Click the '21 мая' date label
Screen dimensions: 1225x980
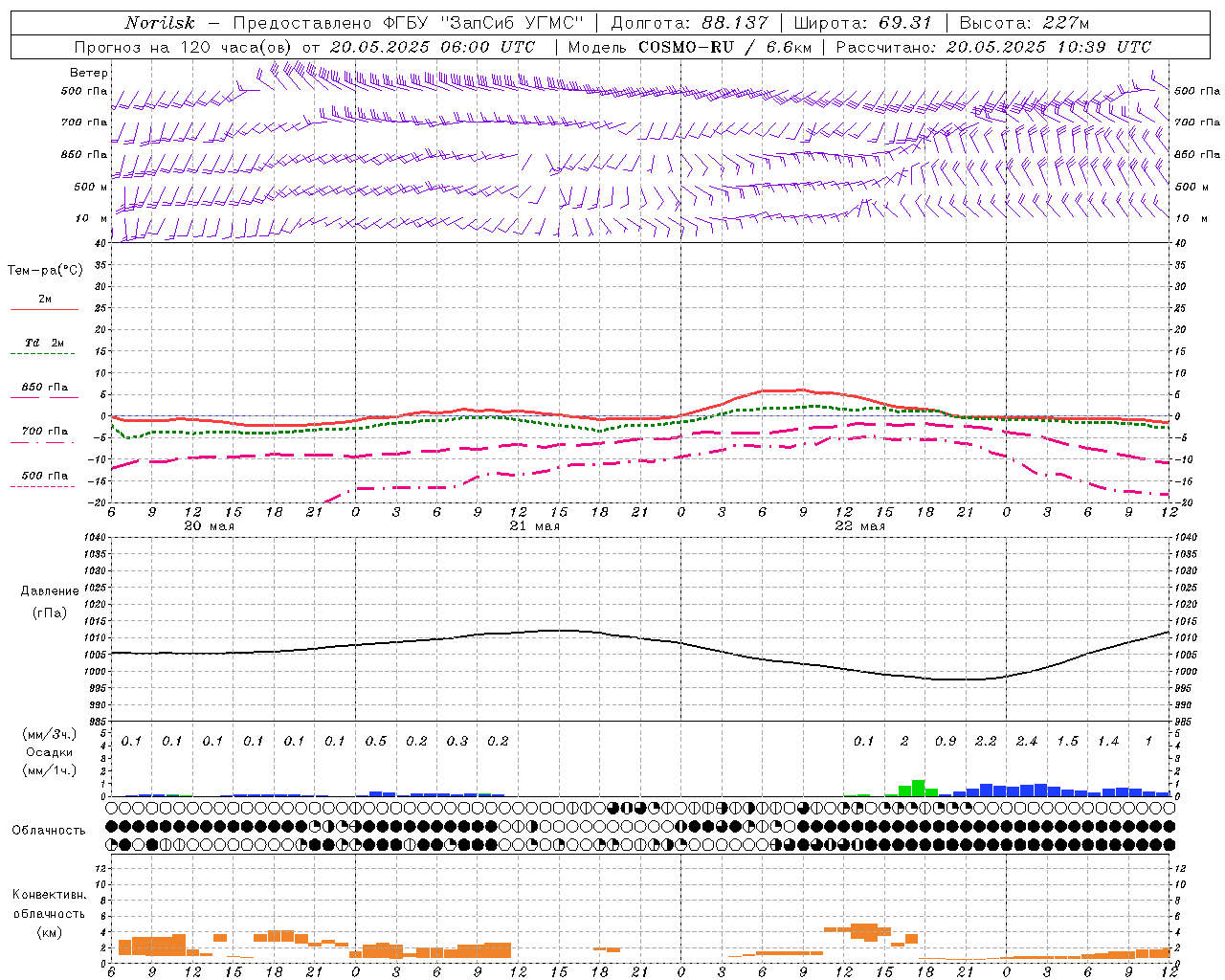(534, 526)
